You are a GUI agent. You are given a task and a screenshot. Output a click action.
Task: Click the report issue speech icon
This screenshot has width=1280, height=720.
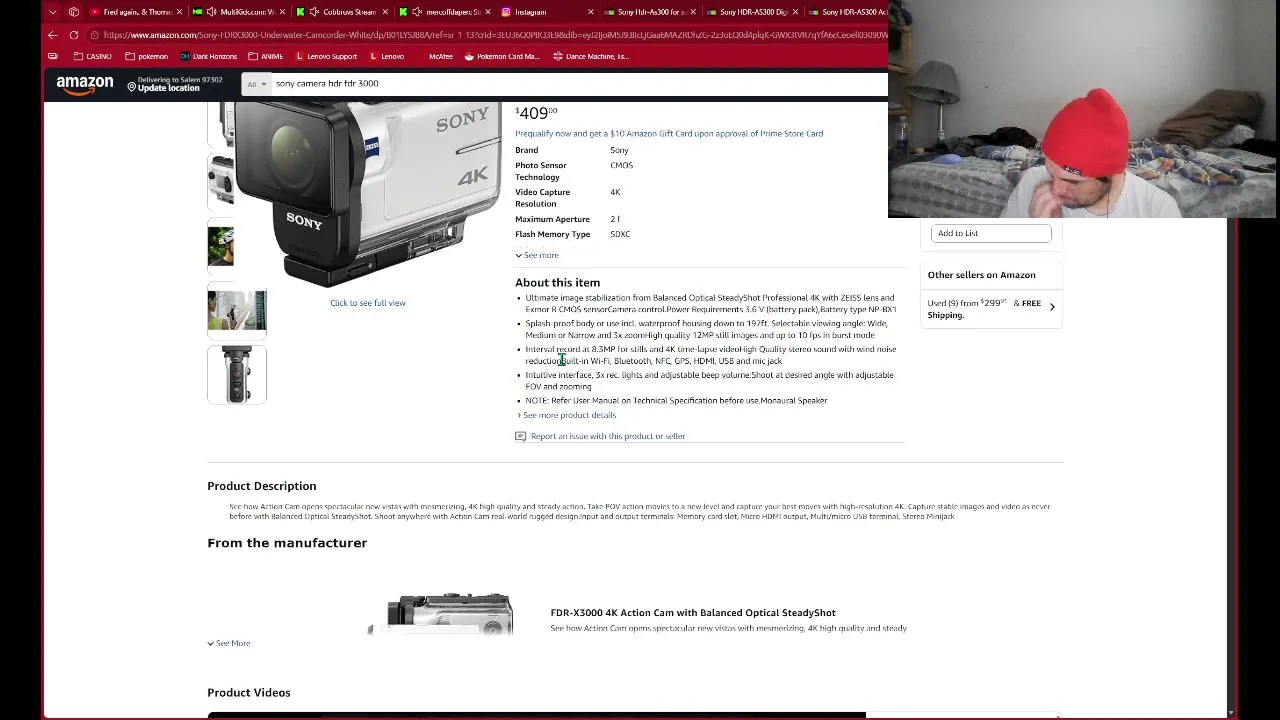point(520,436)
